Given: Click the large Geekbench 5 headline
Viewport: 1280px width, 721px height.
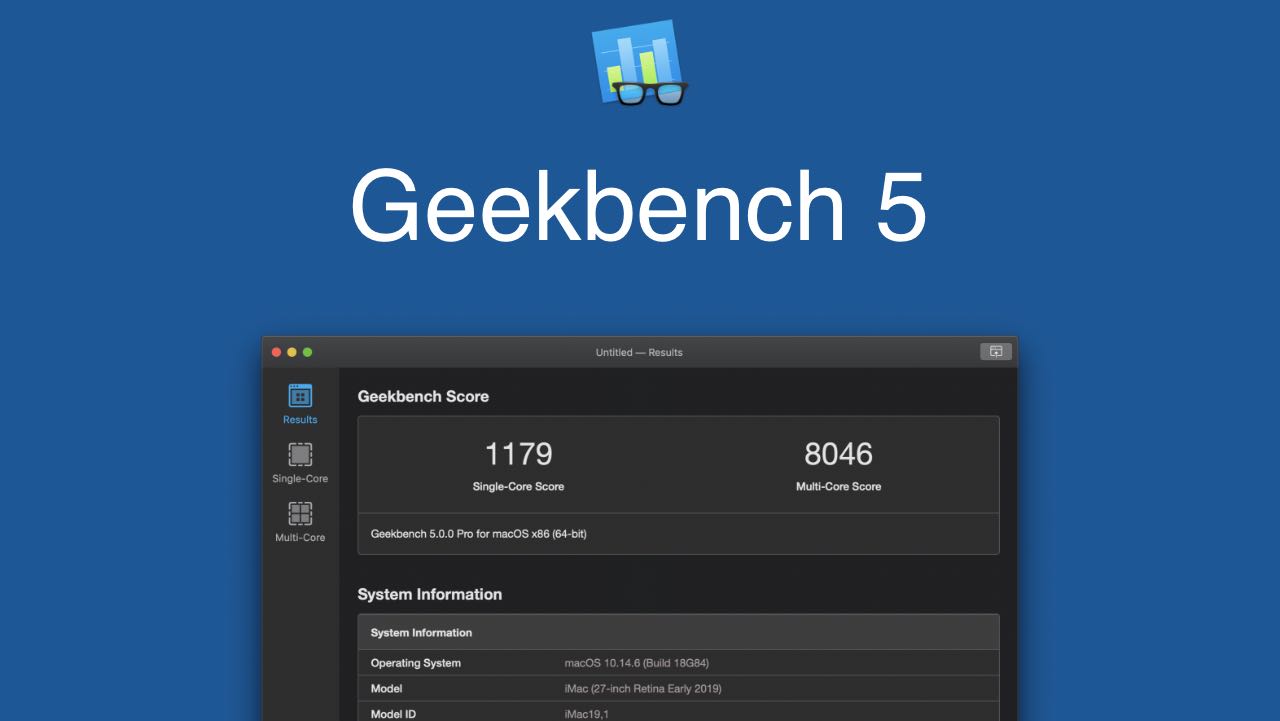Looking at the screenshot, I should pos(639,206).
